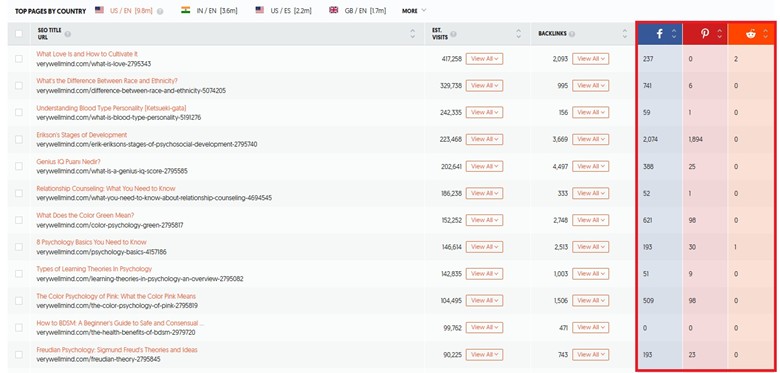This screenshot has height=373, width=780.
Task: Open The Color Psychology of Pink link
Action: click(x=116, y=296)
